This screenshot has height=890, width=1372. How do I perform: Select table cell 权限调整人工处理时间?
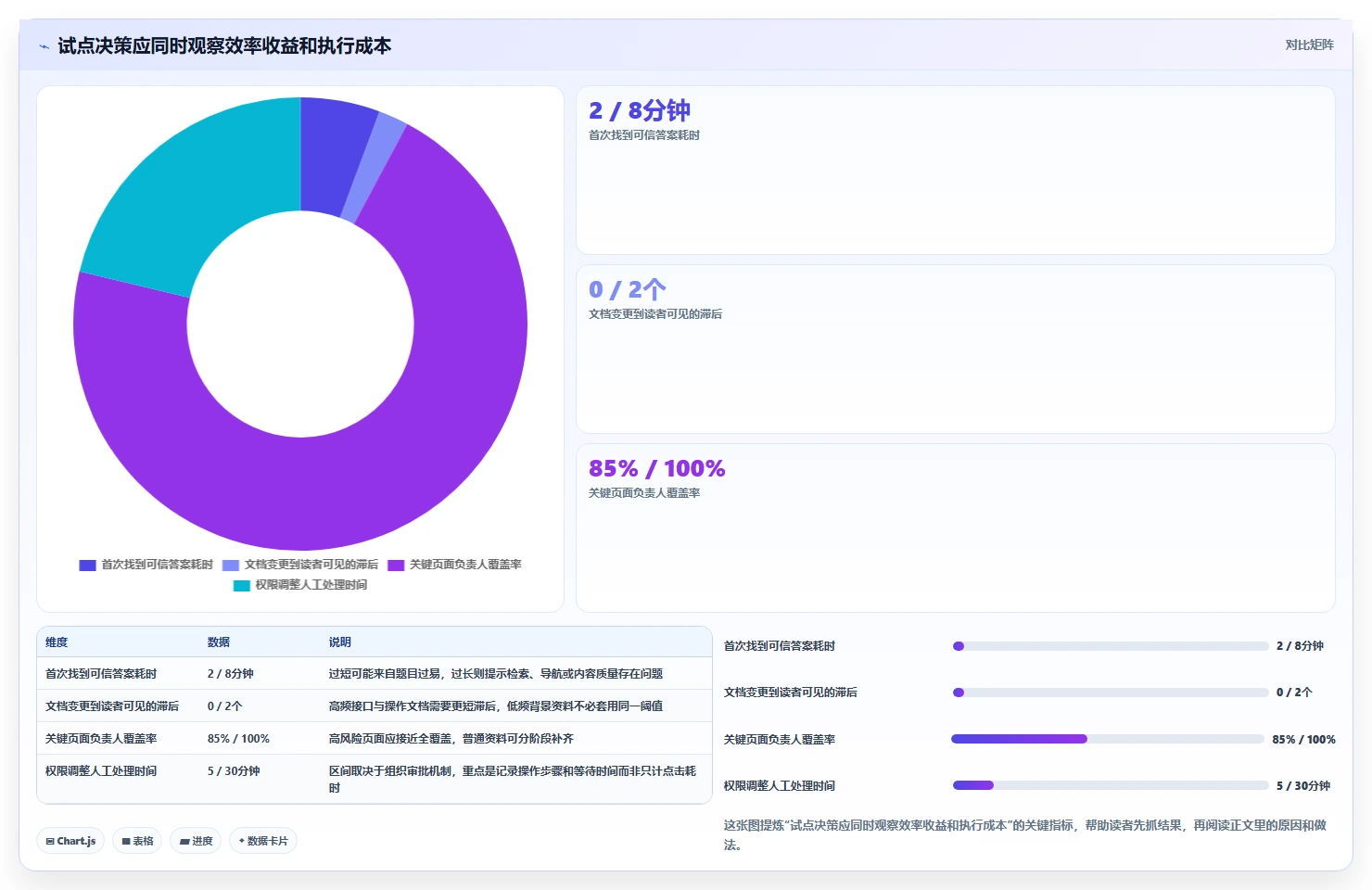pyautogui.click(x=101, y=771)
